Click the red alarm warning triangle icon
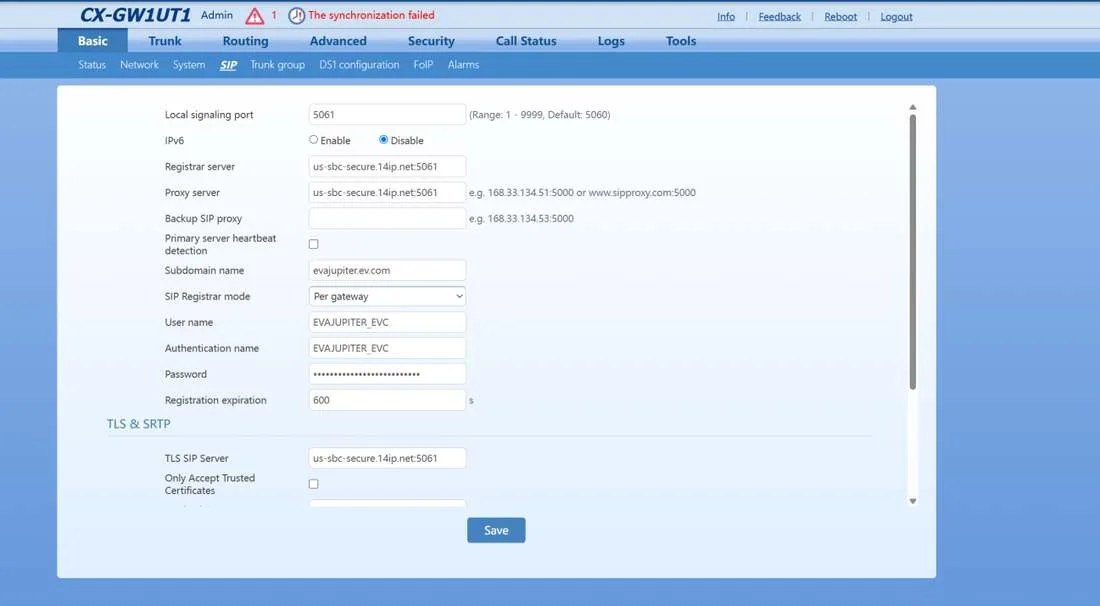 (x=255, y=15)
